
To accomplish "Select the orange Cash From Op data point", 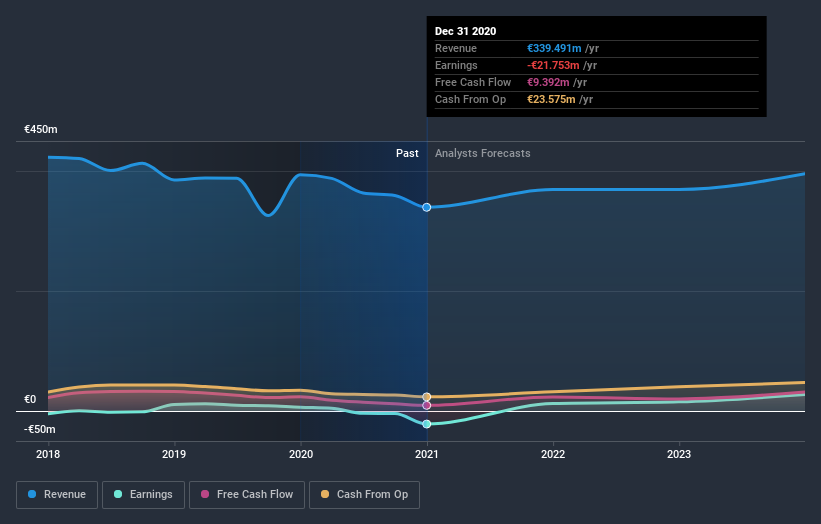I will click(427, 397).
